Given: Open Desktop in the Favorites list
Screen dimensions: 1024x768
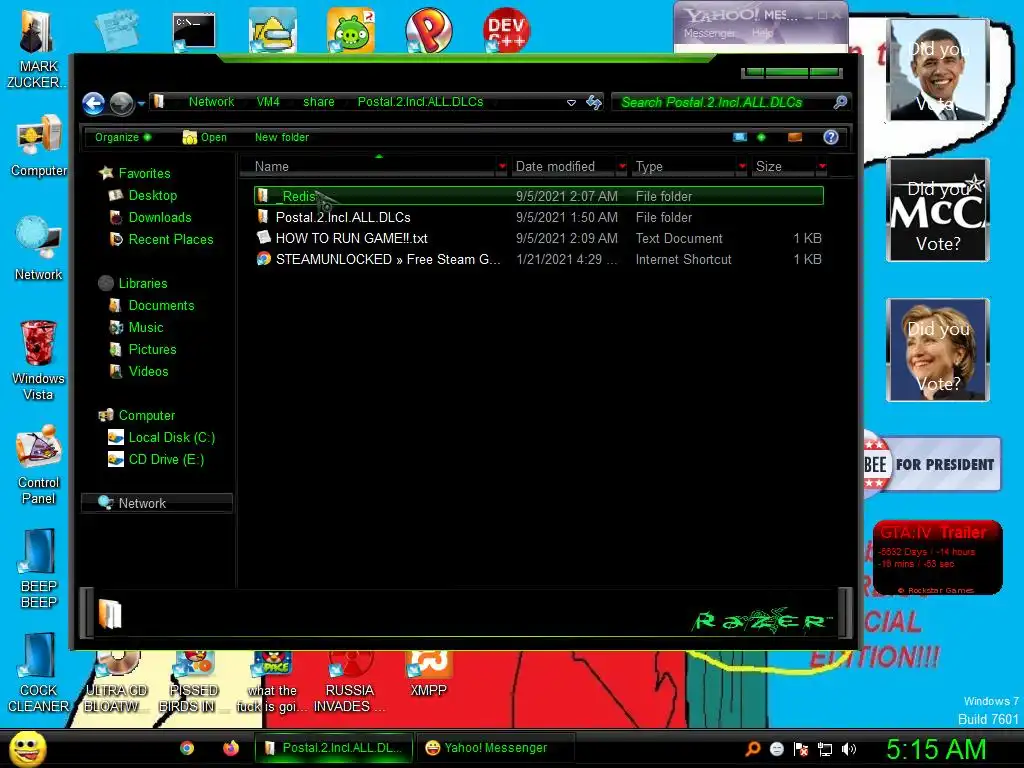Looking at the screenshot, I should click(x=143, y=195).
